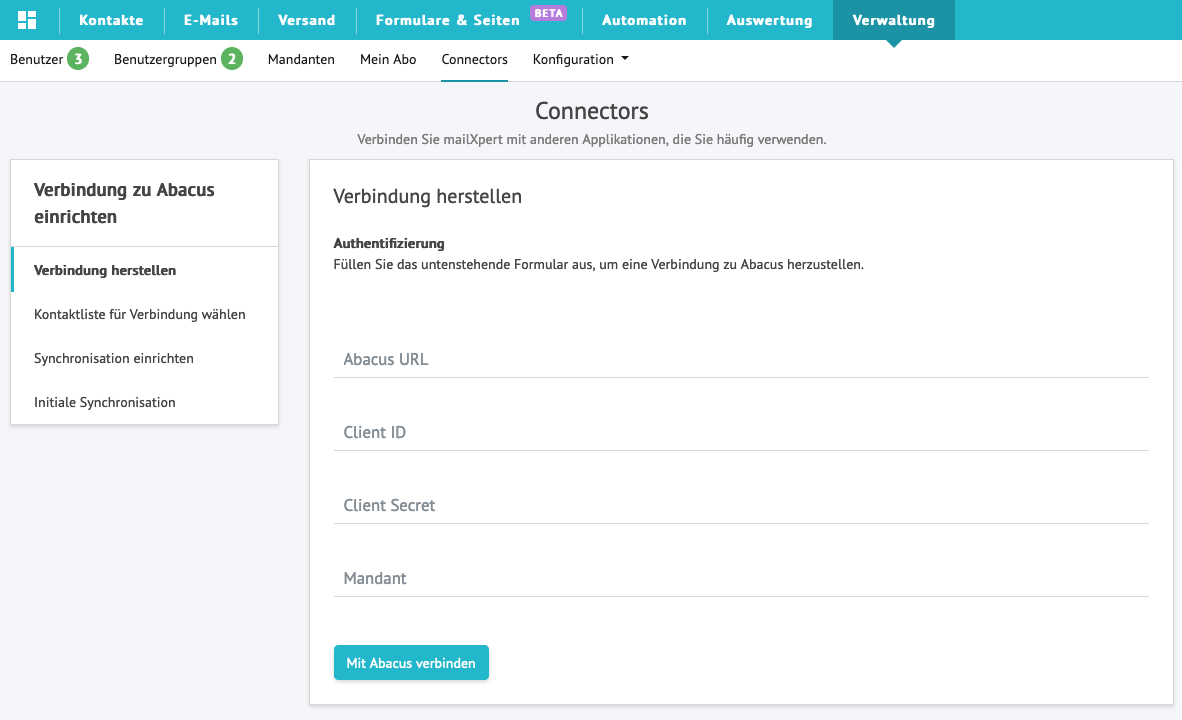Viewport: 1182px width, 720px height.
Task: Click the Mit Abacus verbinden button
Action: (411, 663)
